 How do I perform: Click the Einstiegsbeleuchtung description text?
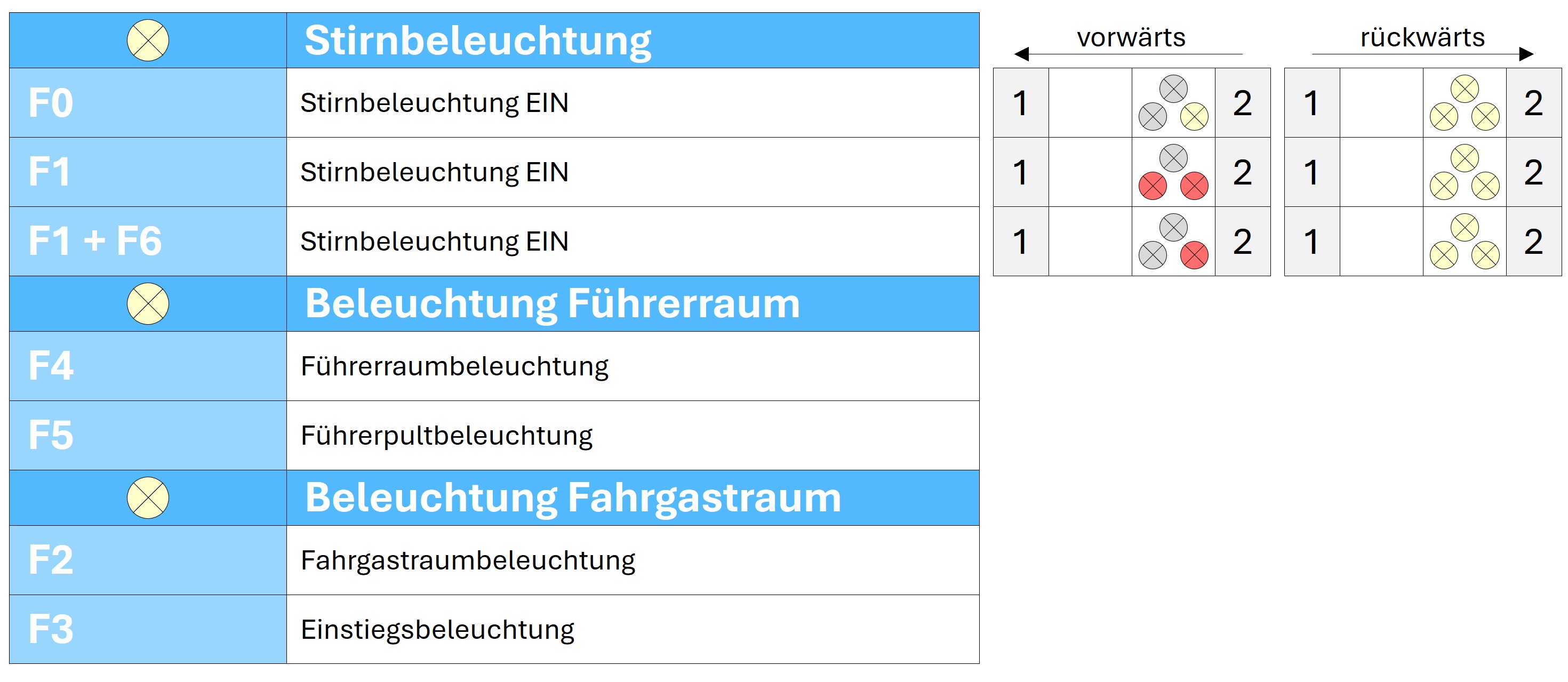coord(437,630)
